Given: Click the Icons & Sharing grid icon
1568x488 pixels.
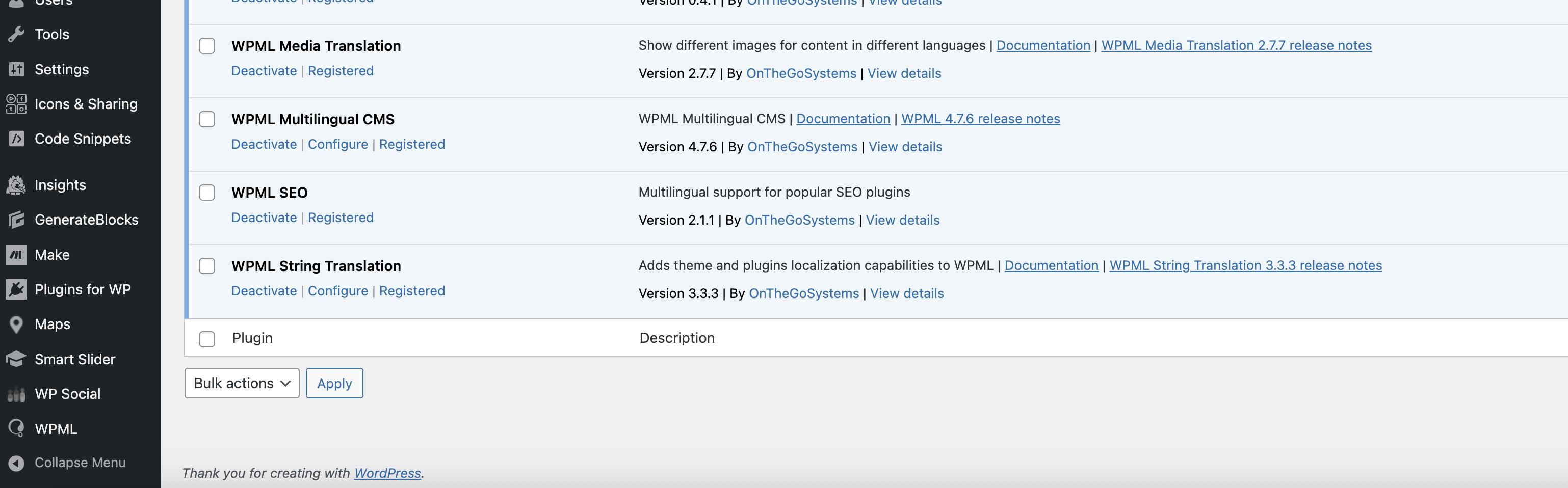Looking at the screenshot, I should coord(16,104).
